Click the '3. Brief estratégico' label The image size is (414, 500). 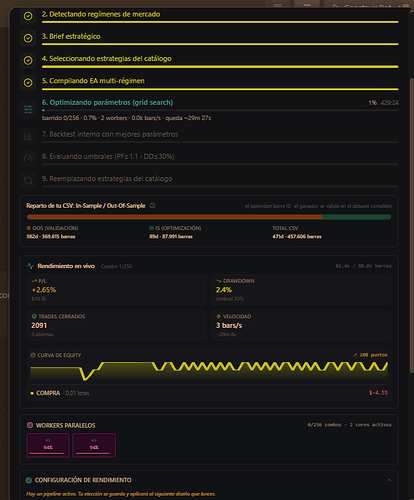point(71,36)
